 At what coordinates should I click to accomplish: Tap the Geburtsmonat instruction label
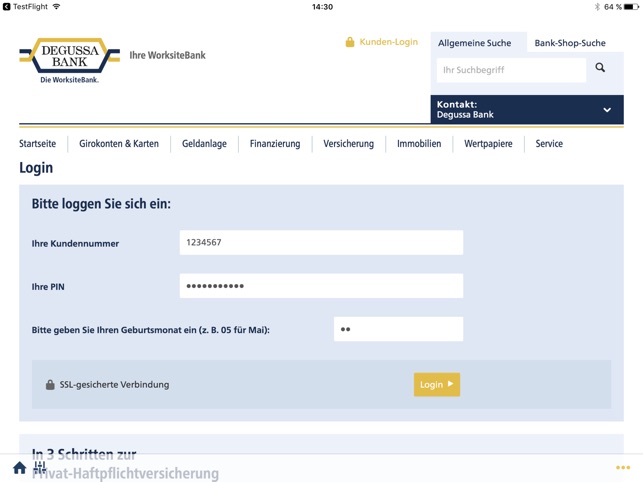[150, 330]
